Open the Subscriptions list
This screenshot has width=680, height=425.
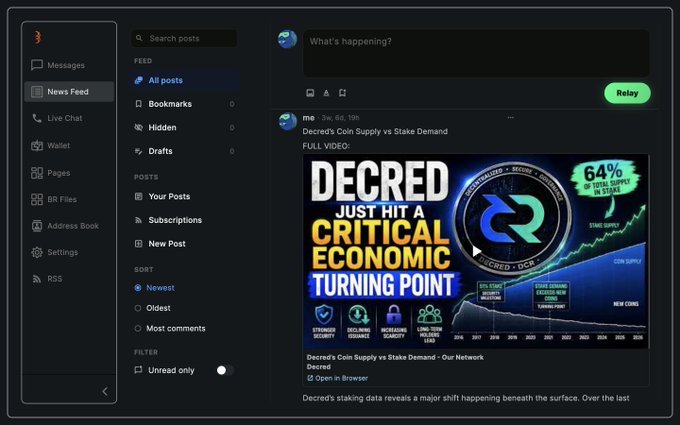[185, 220]
